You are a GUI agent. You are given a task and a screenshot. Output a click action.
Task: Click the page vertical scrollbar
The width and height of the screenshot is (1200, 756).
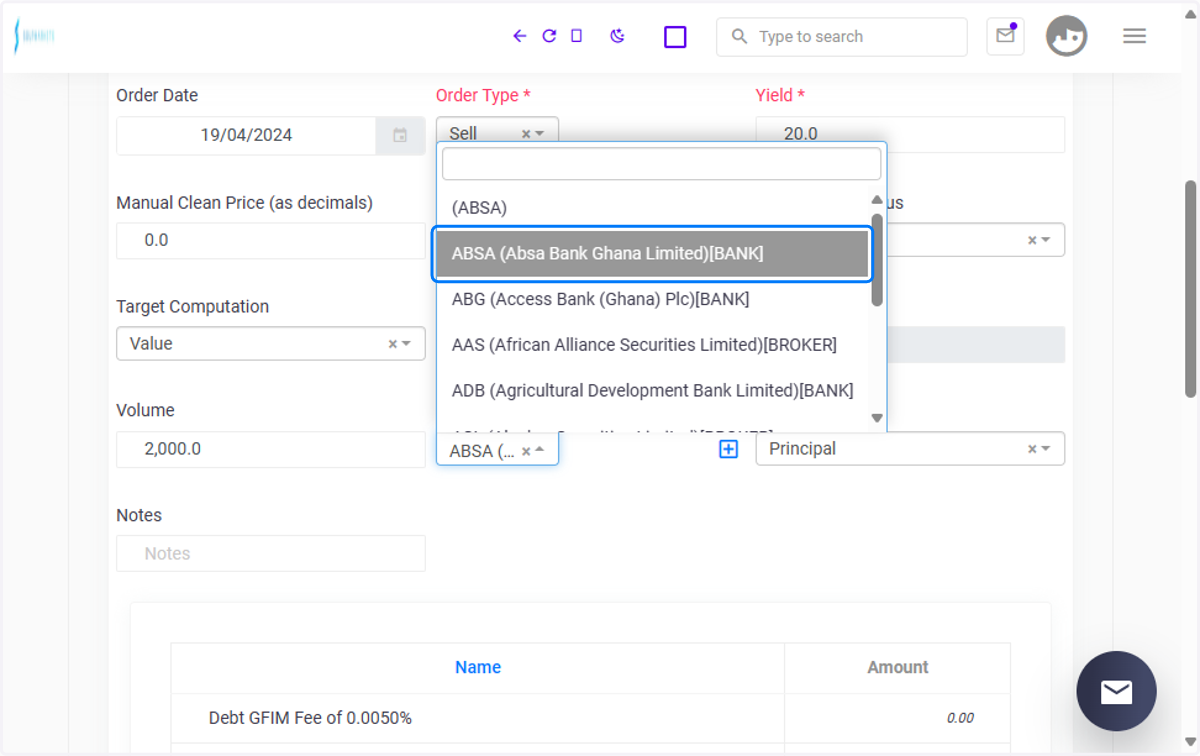pyautogui.click(x=1190, y=289)
